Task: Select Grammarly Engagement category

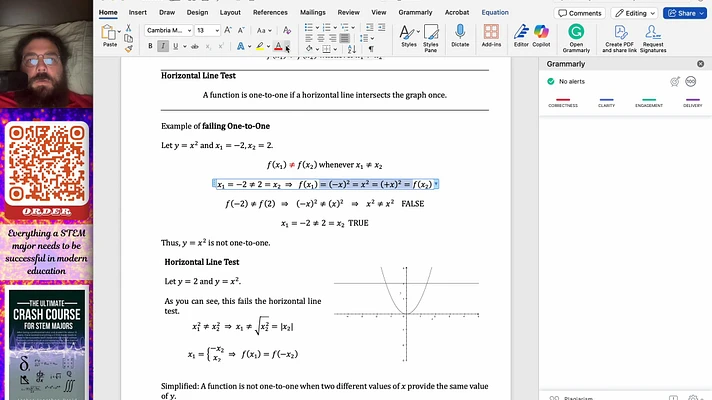Action: tap(649, 102)
